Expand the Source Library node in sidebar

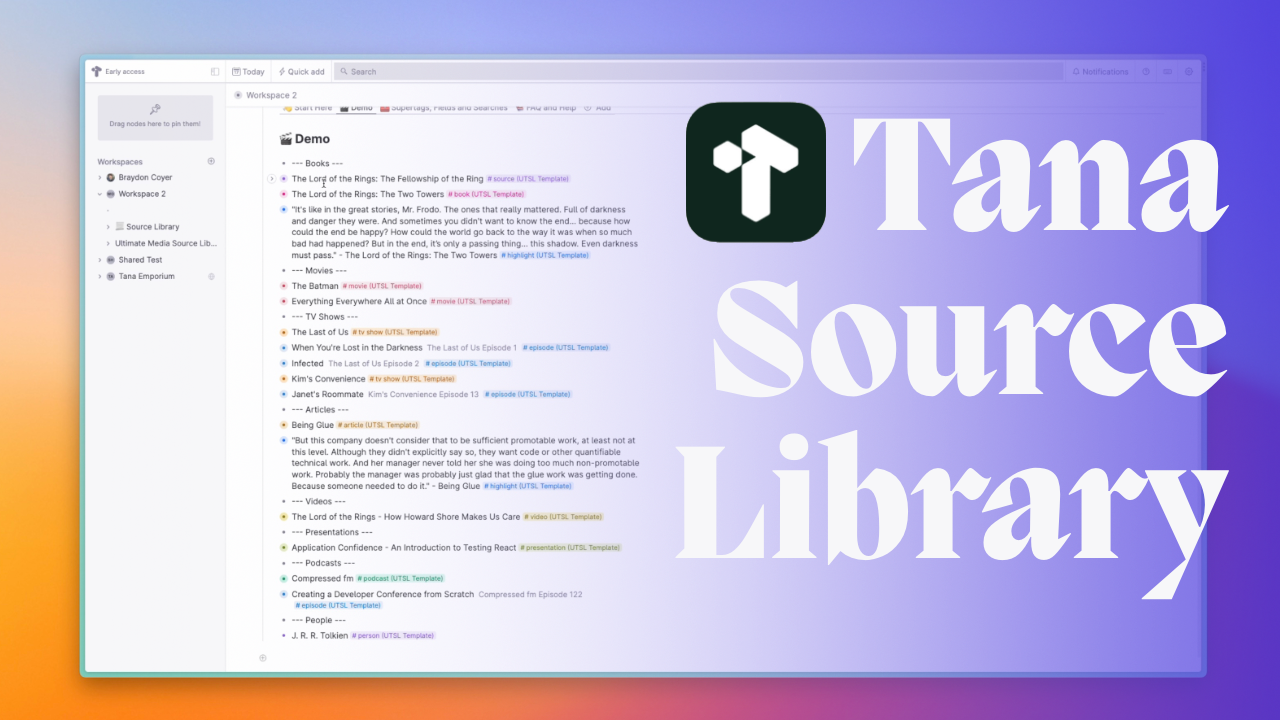[108, 227]
